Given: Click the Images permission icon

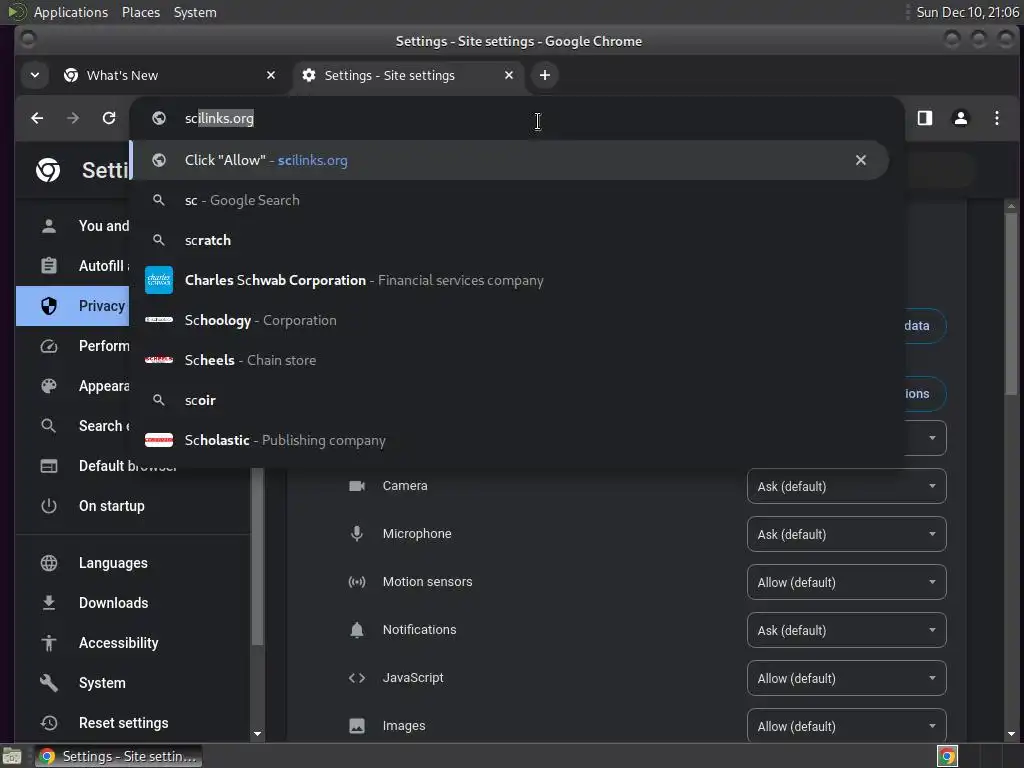Looking at the screenshot, I should pos(357,726).
